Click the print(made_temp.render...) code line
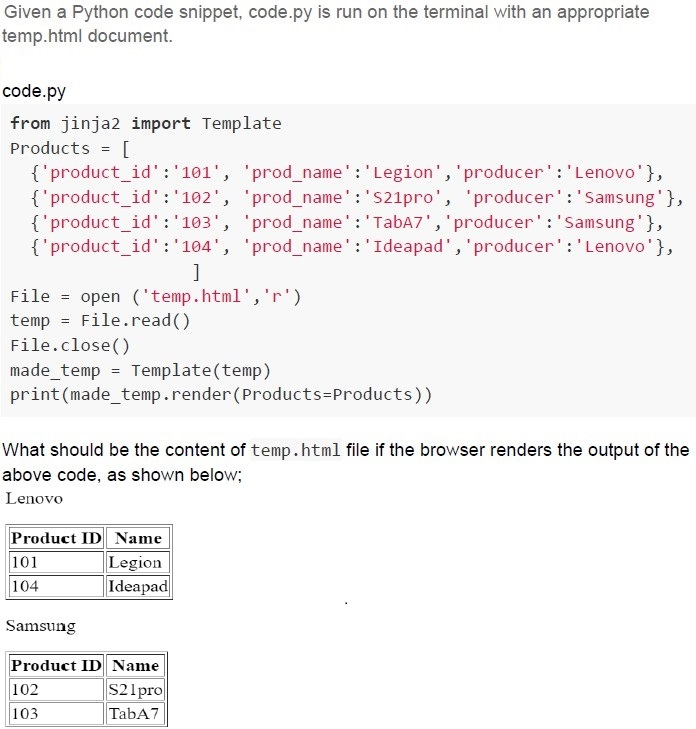 coord(221,395)
